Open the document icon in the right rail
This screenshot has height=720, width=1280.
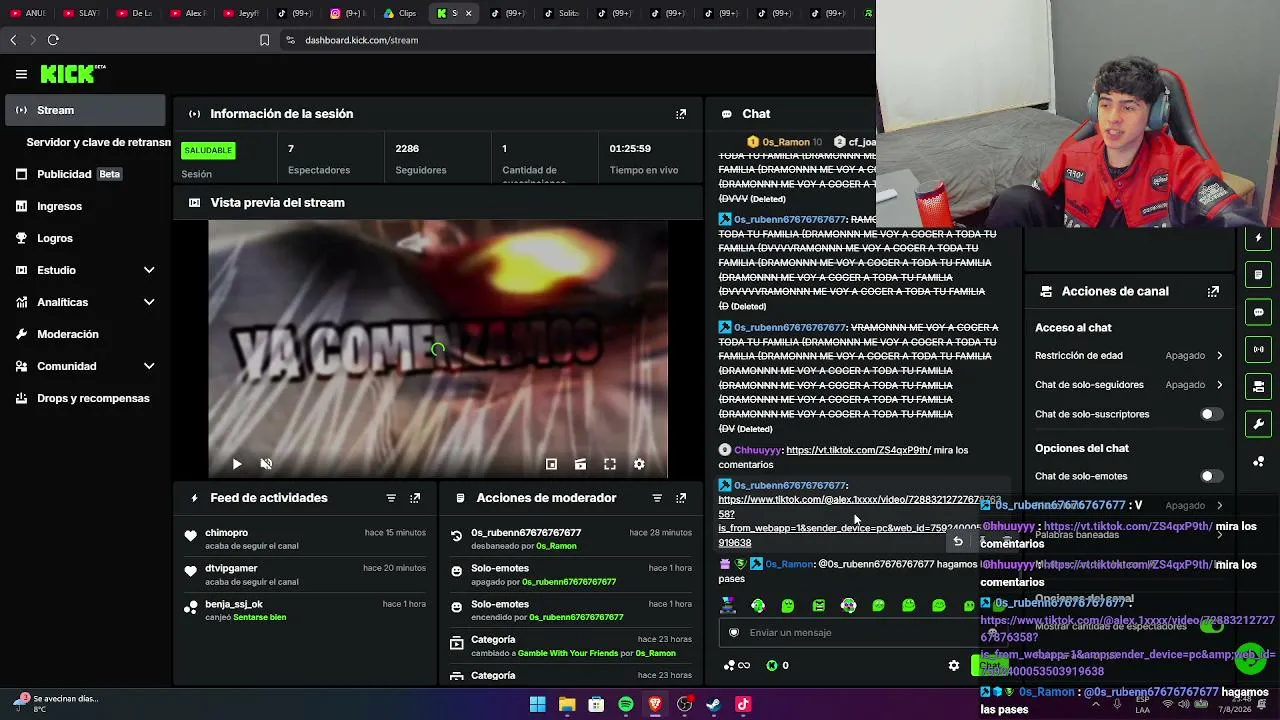point(1259,275)
